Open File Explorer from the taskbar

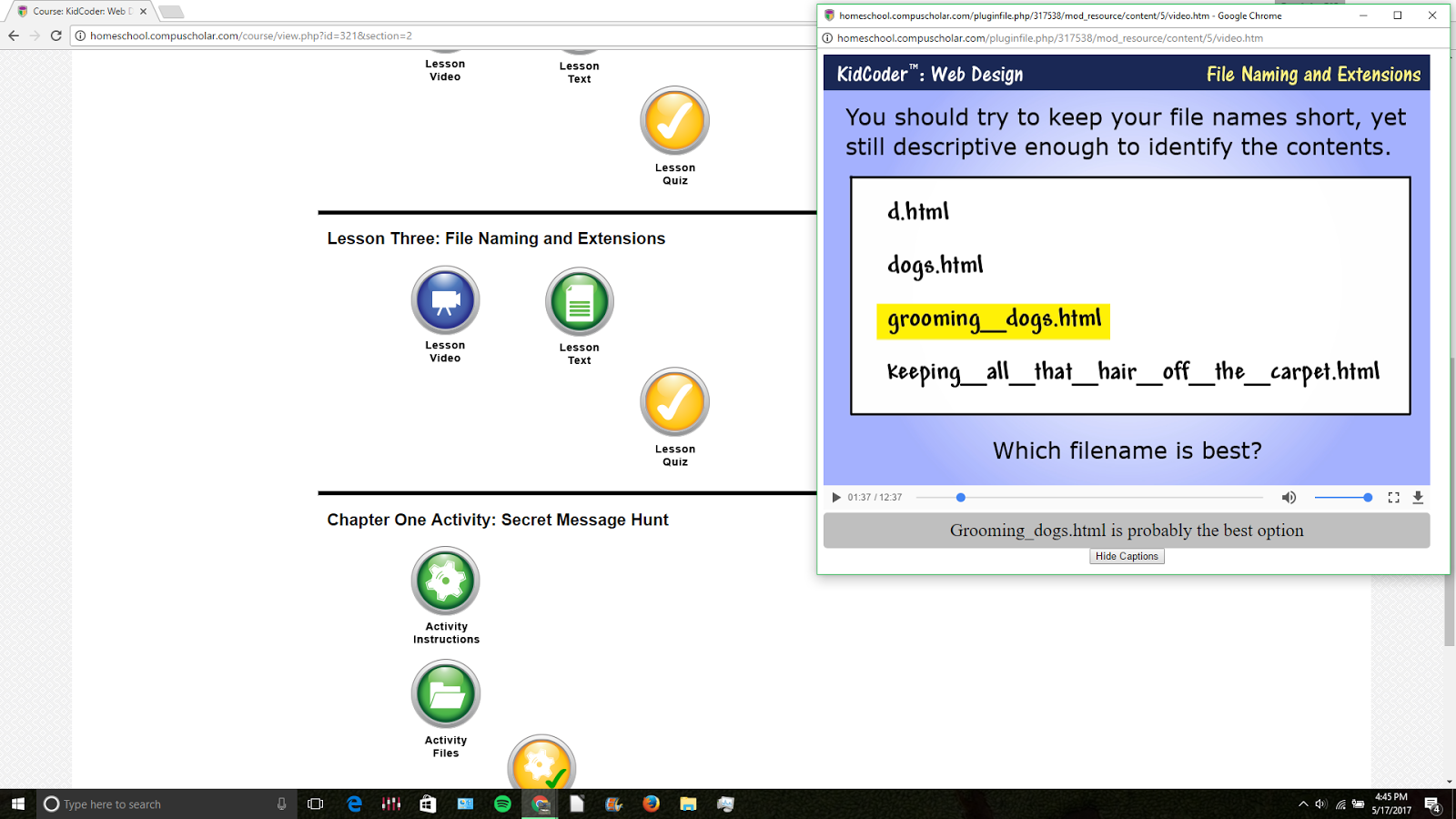pyautogui.click(x=688, y=804)
